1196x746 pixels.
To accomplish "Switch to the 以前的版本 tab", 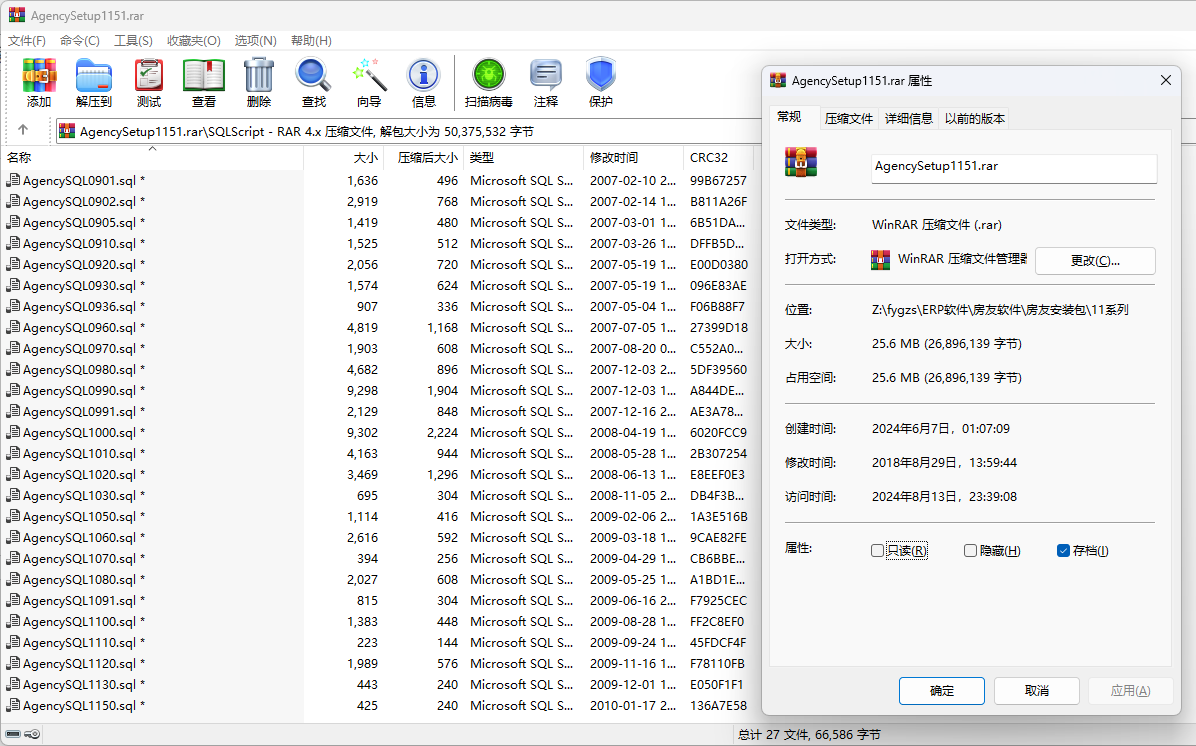I will click(975, 118).
